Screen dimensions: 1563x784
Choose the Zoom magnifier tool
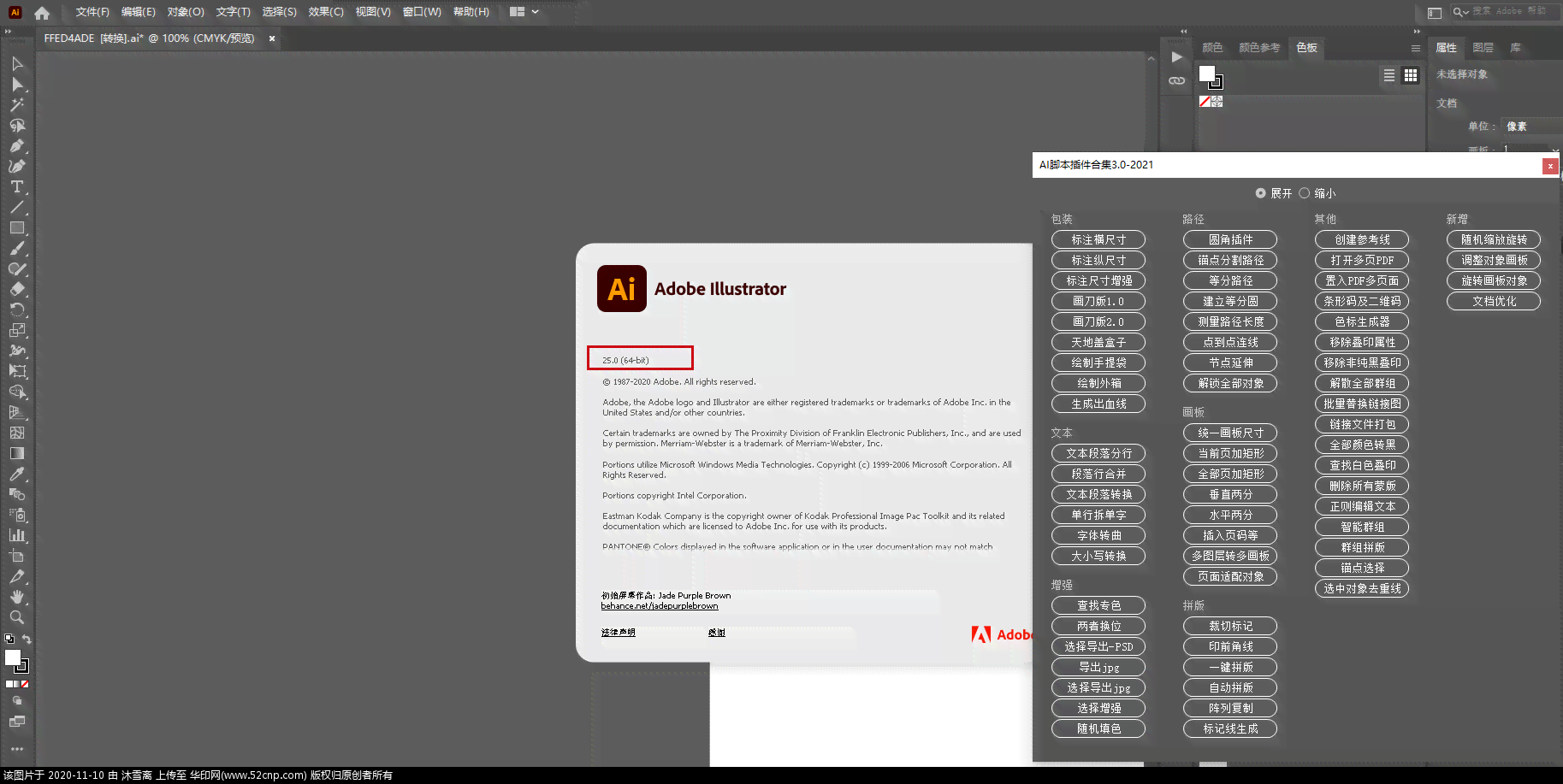(17, 618)
